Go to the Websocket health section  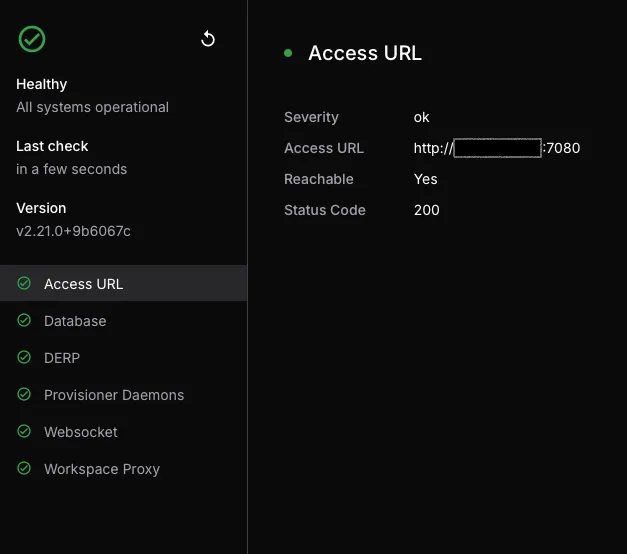pyautogui.click(x=81, y=432)
